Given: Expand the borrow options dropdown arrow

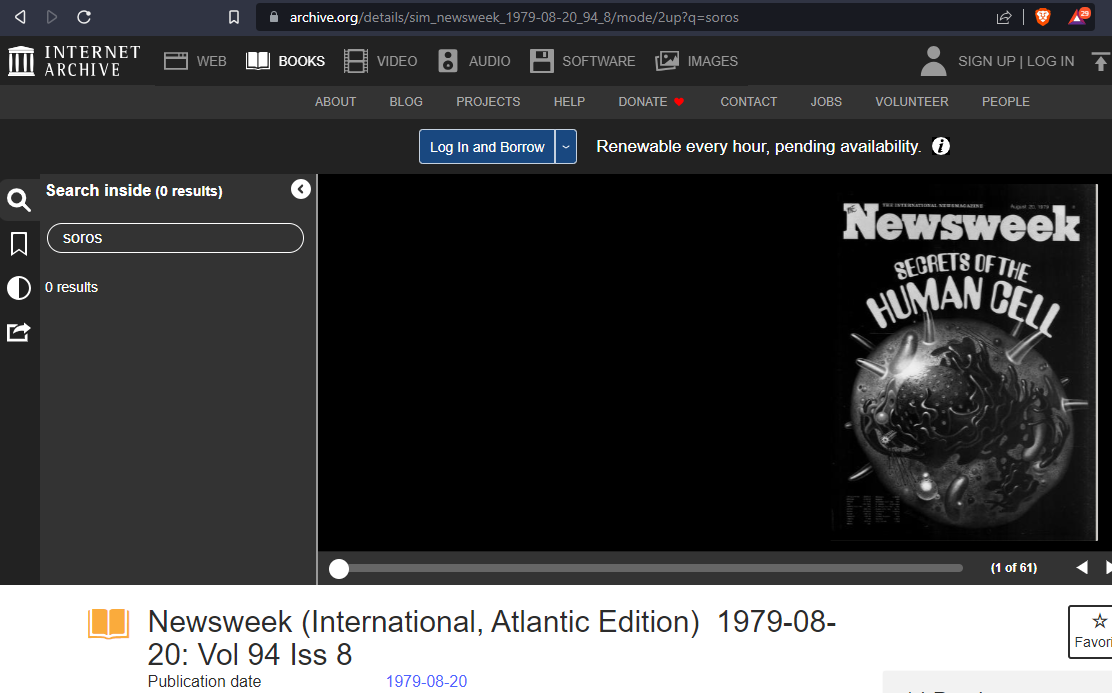Looking at the screenshot, I should tap(566, 147).
